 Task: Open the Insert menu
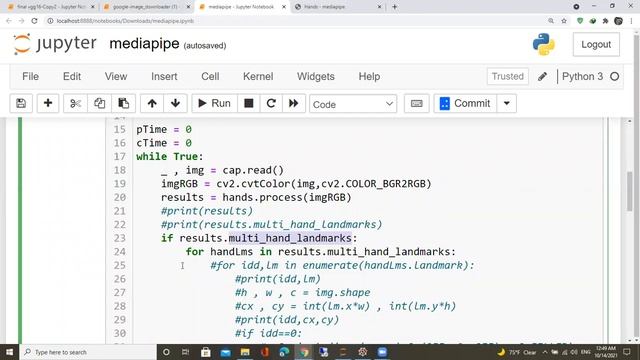[164, 76]
